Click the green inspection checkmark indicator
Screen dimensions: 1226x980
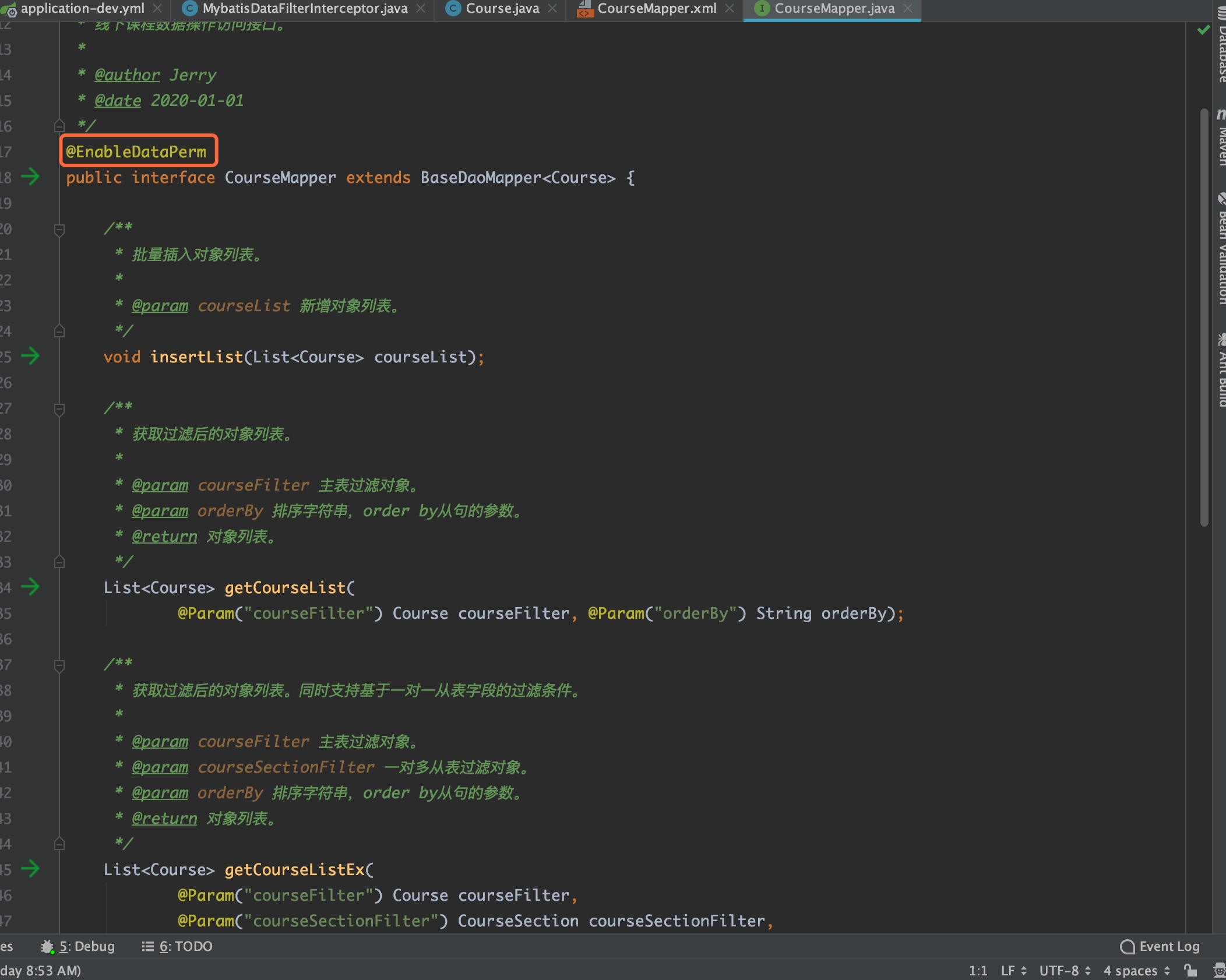coord(1203,30)
